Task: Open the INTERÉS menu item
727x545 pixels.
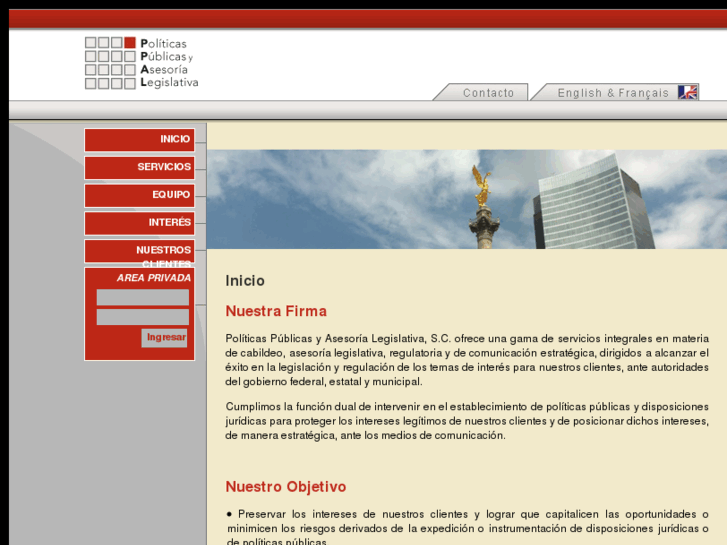Action: (x=140, y=223)
